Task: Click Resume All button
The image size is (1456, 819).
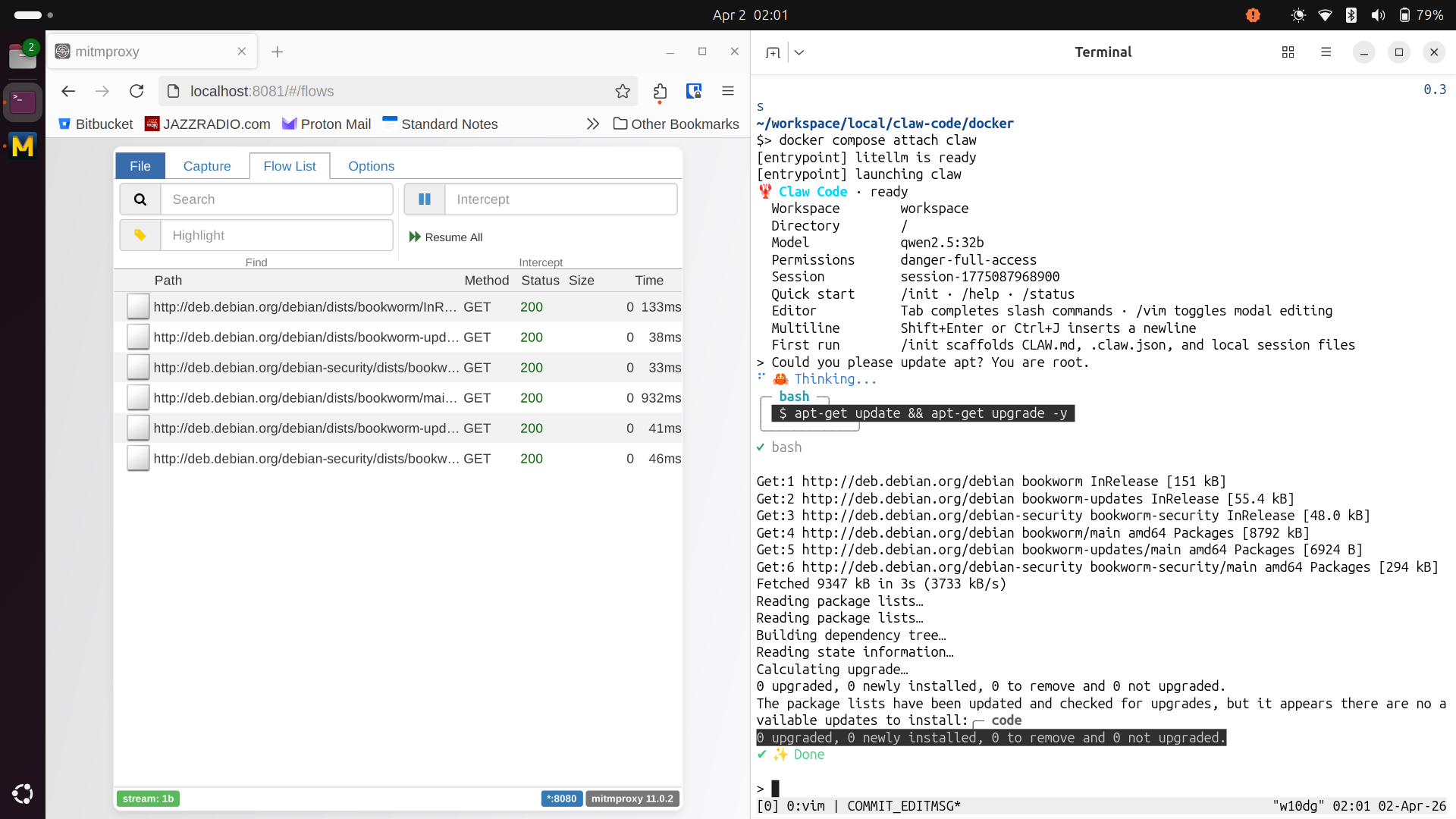Action: pyautogui.click(x=446, y=237)
